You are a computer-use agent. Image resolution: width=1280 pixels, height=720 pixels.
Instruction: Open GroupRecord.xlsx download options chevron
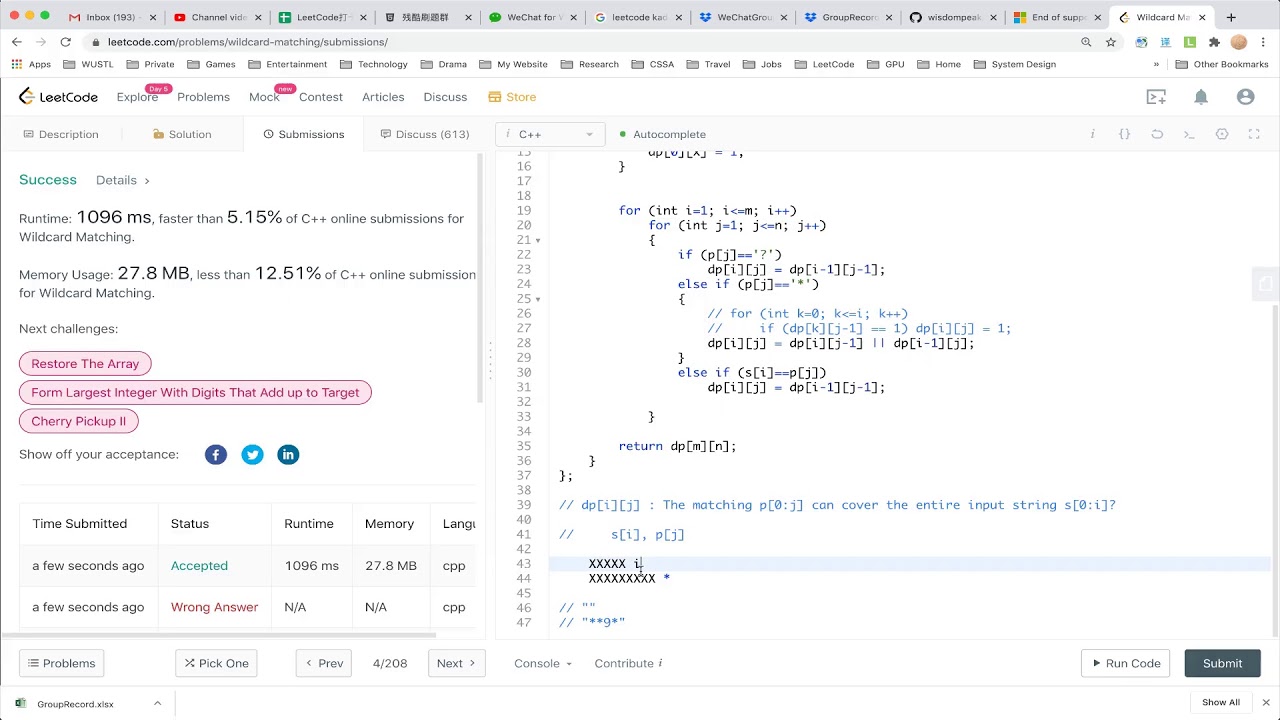click(x=157, y=703)
